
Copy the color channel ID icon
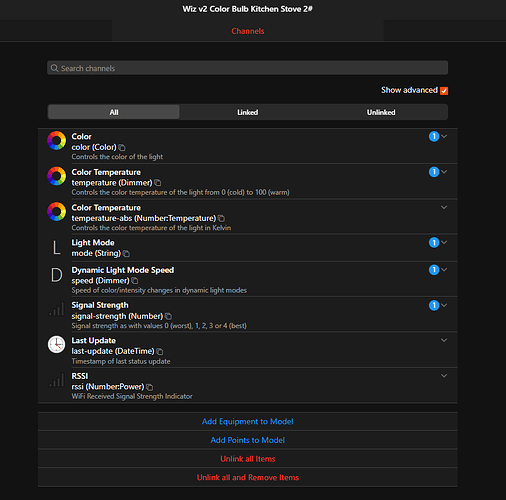pyautogui.click(x=122, y=147)
